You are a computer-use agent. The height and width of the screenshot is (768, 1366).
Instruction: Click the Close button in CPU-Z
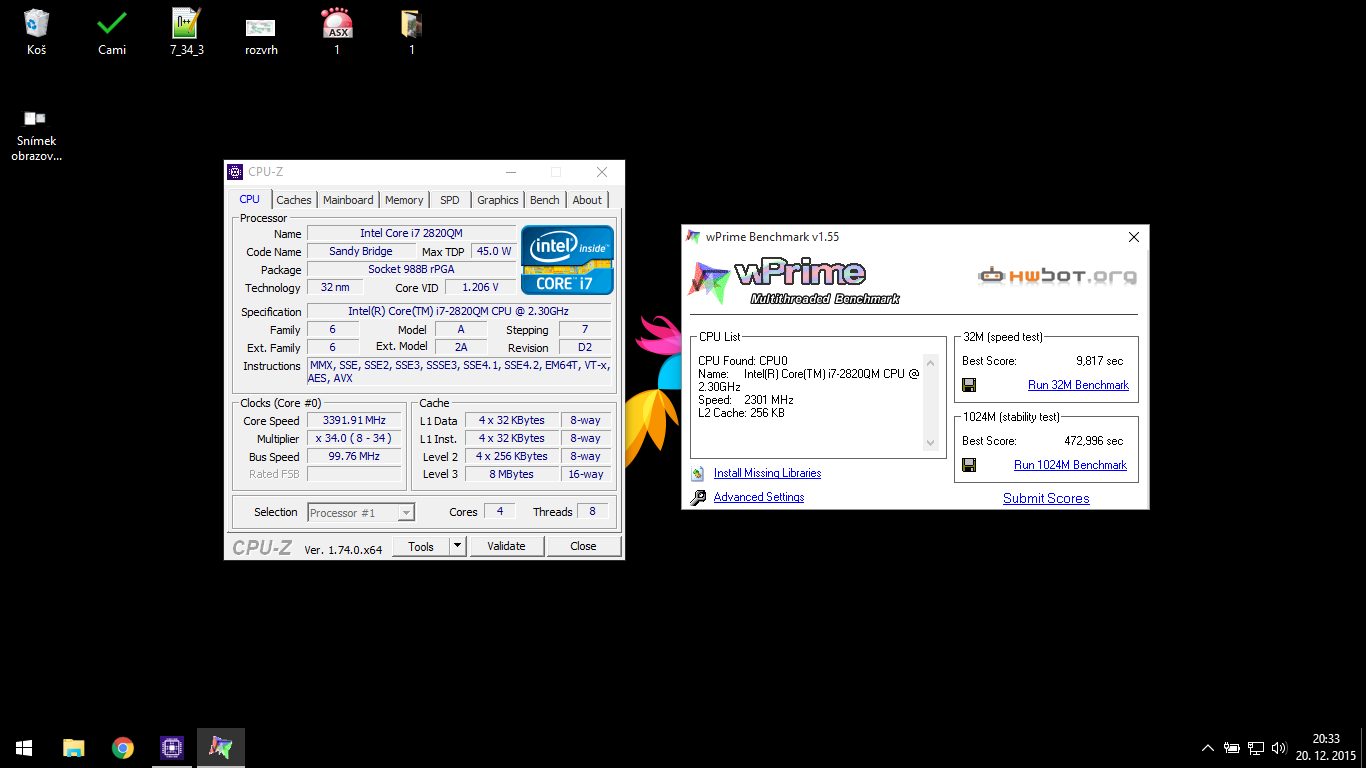[583, 546]
